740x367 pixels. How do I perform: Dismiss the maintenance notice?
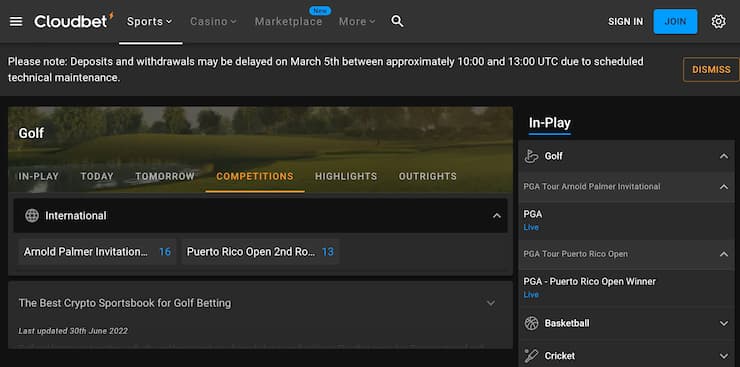click(711, 70)
